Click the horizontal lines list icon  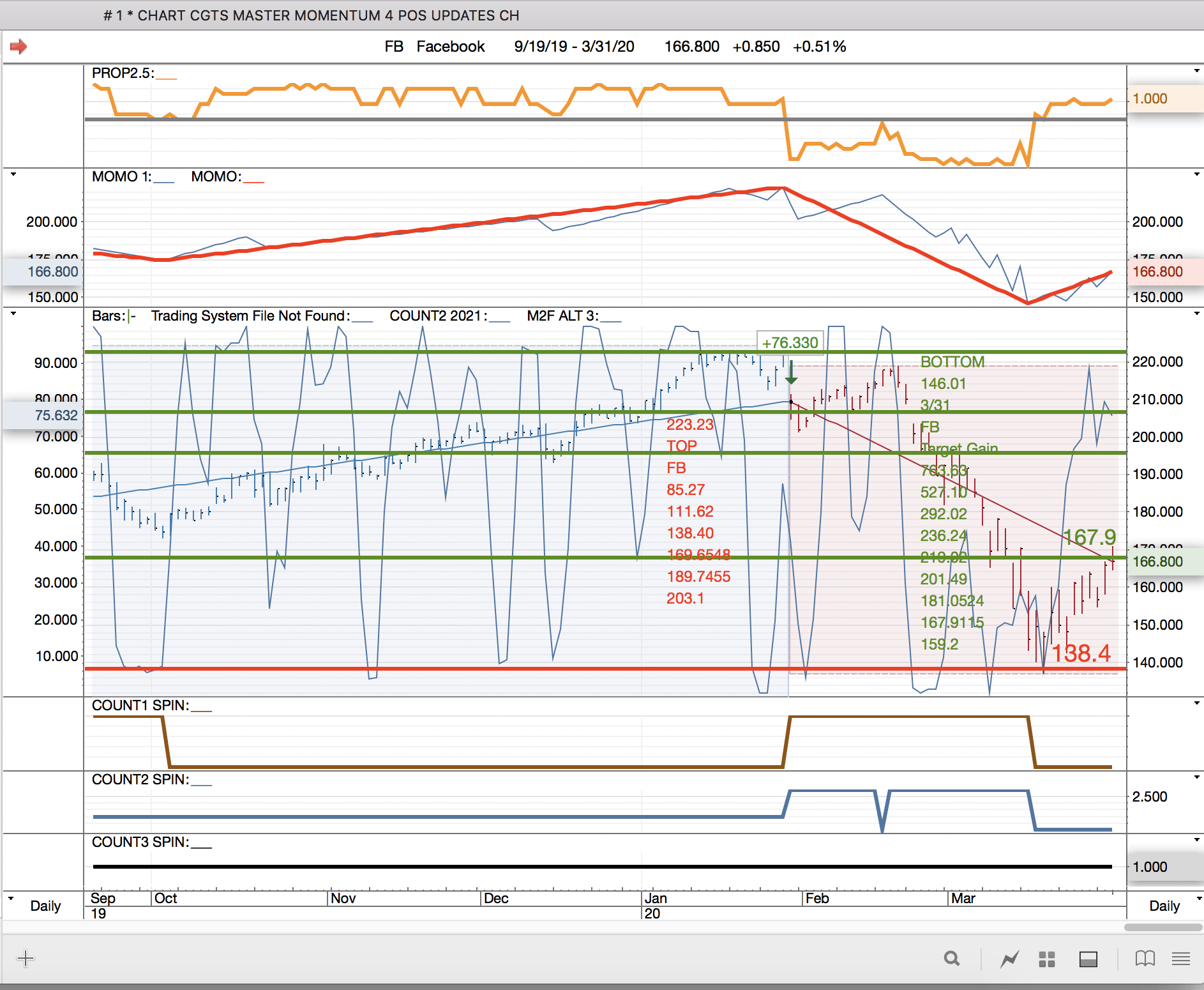coord(1181,959)
